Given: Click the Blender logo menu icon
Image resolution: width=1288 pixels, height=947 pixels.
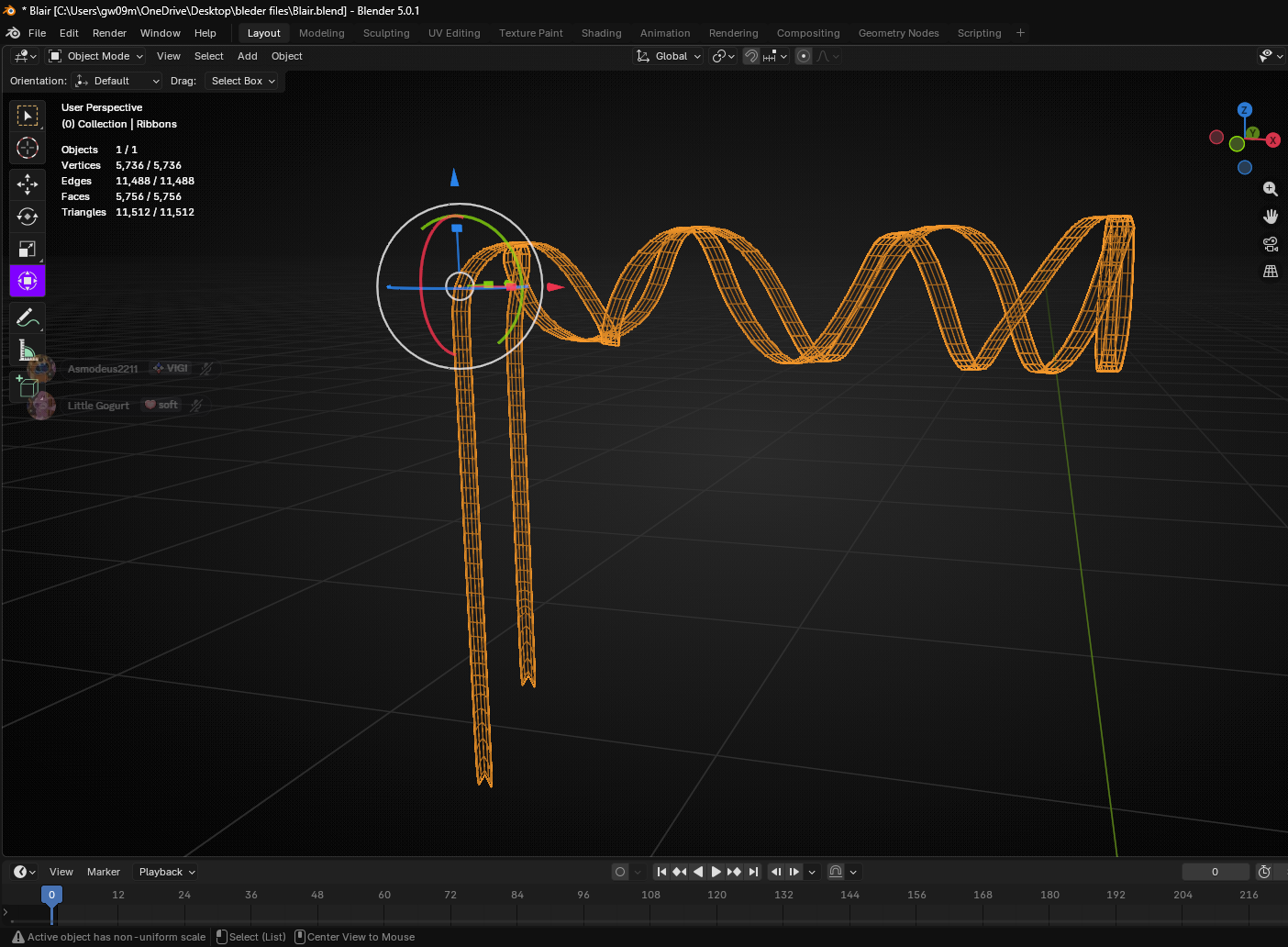Looking at the screenshot, I should [13, 33].
